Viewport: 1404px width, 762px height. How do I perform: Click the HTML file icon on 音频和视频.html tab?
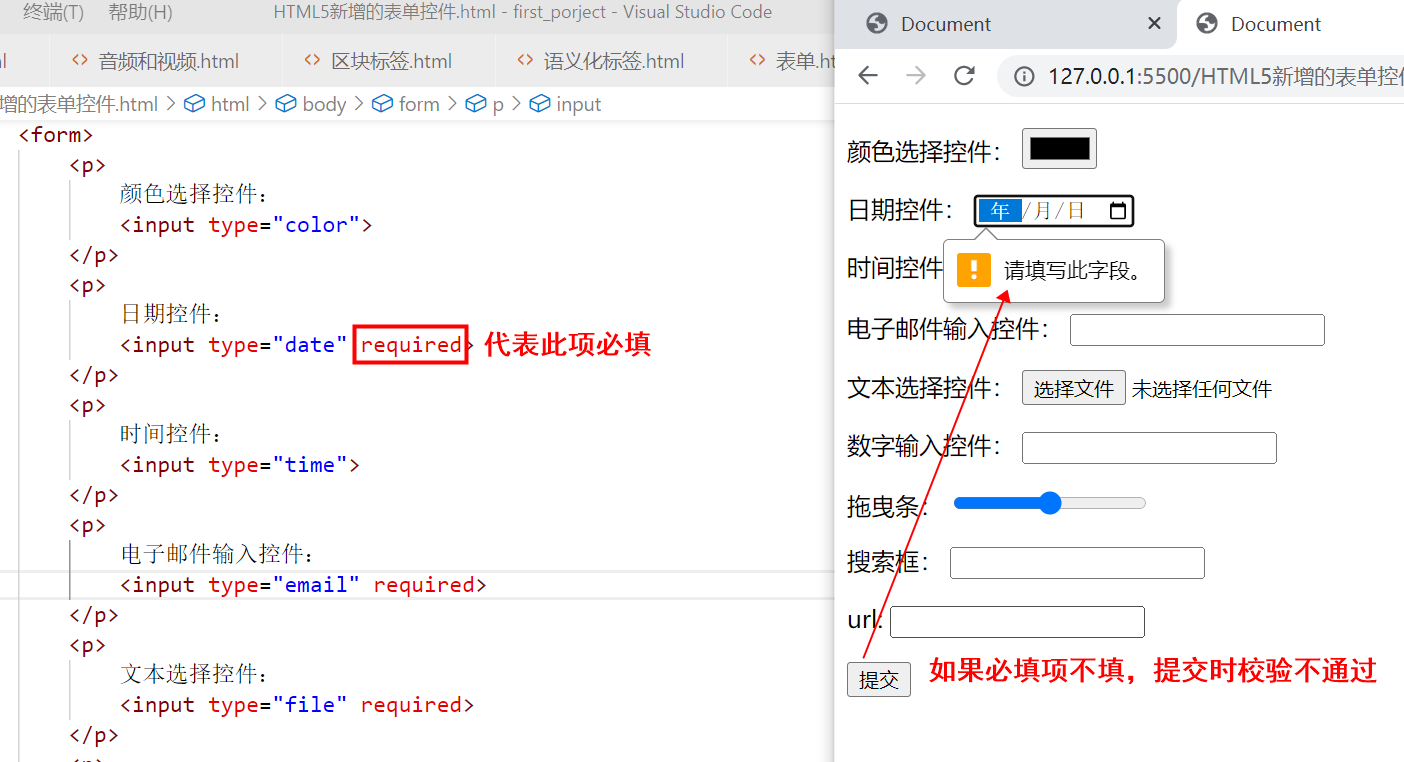(79, 61)
